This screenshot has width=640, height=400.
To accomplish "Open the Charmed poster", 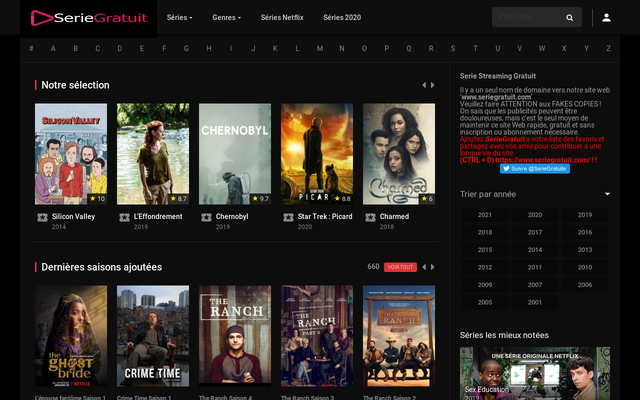I will pos(399,154).
